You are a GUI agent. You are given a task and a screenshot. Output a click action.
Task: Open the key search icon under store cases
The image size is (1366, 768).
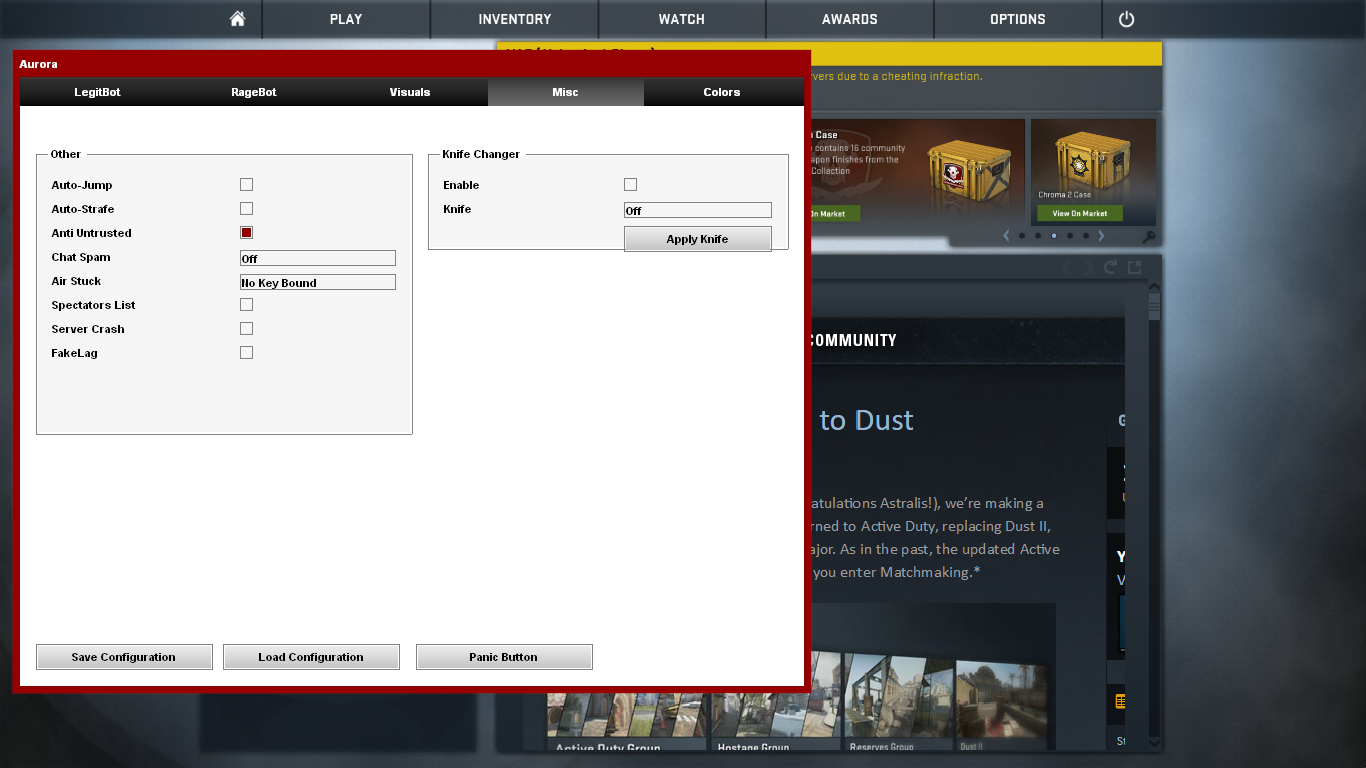tap(1149, 237)
